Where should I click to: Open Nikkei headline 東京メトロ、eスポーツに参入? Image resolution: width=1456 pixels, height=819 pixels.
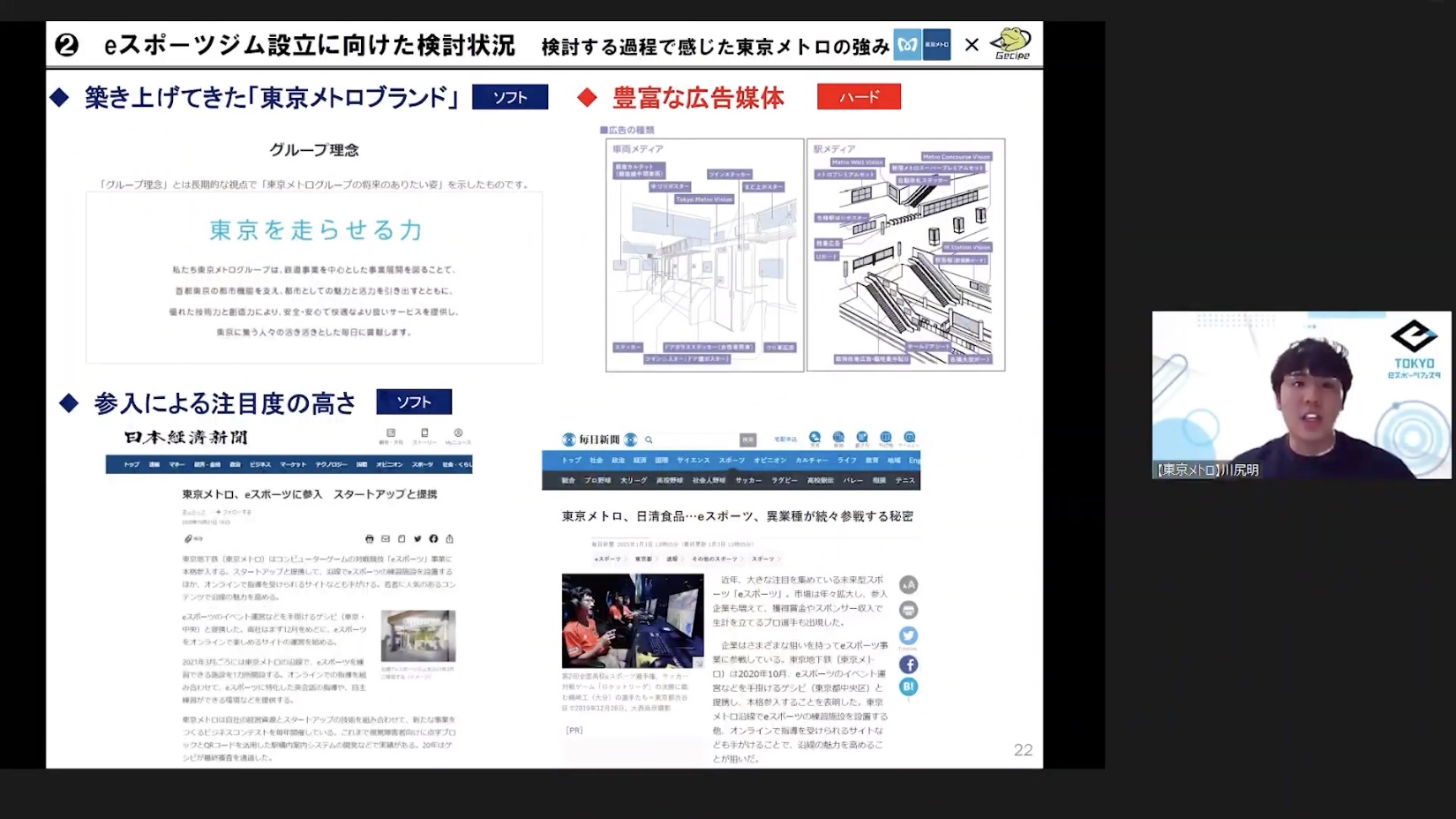[x=310, y=494]
